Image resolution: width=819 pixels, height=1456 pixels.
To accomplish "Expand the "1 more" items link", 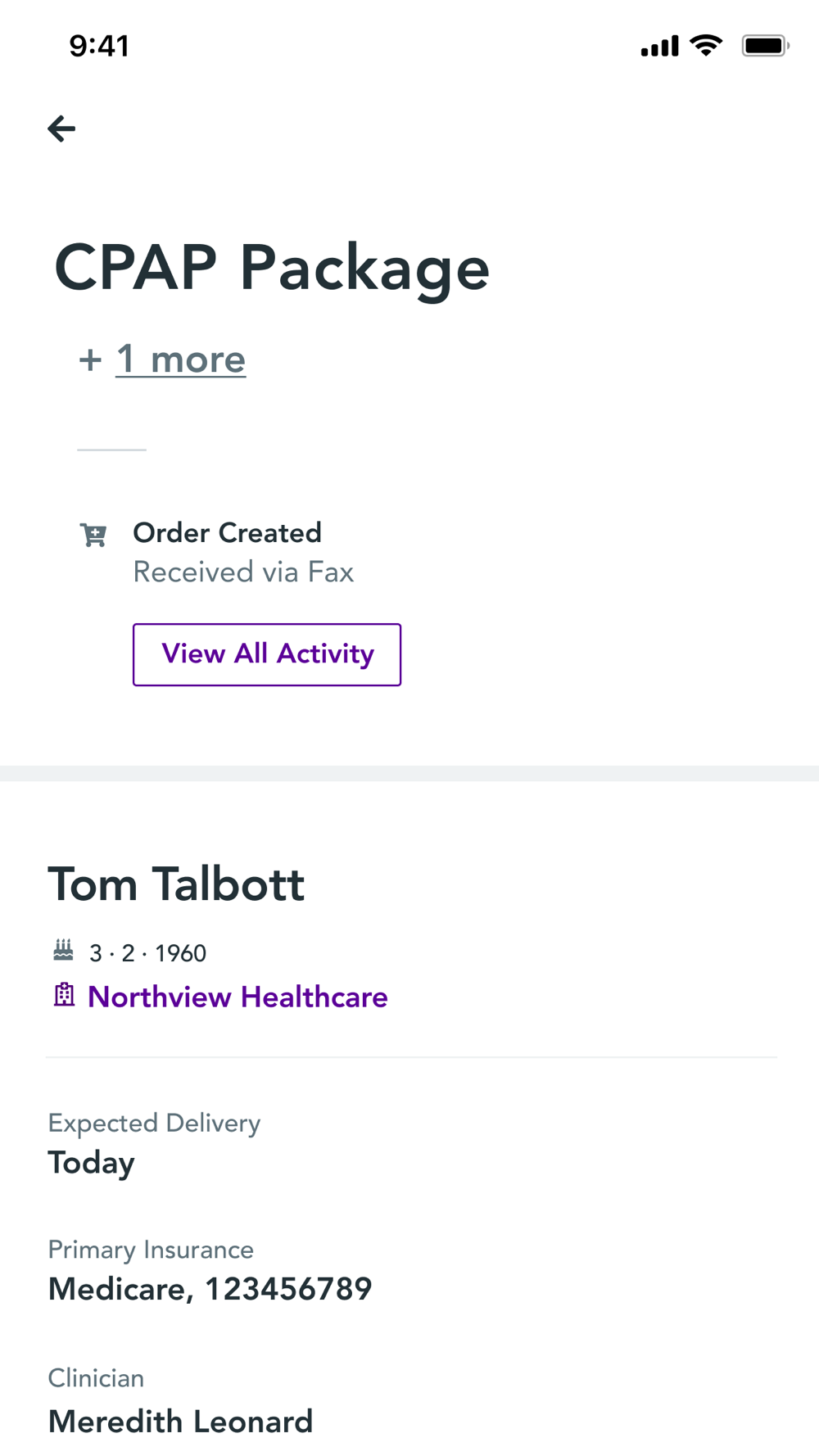I will click(181, 359).
